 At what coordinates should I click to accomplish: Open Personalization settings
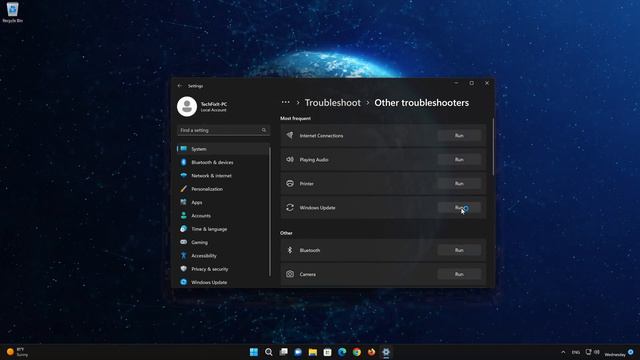pos(223,189)
